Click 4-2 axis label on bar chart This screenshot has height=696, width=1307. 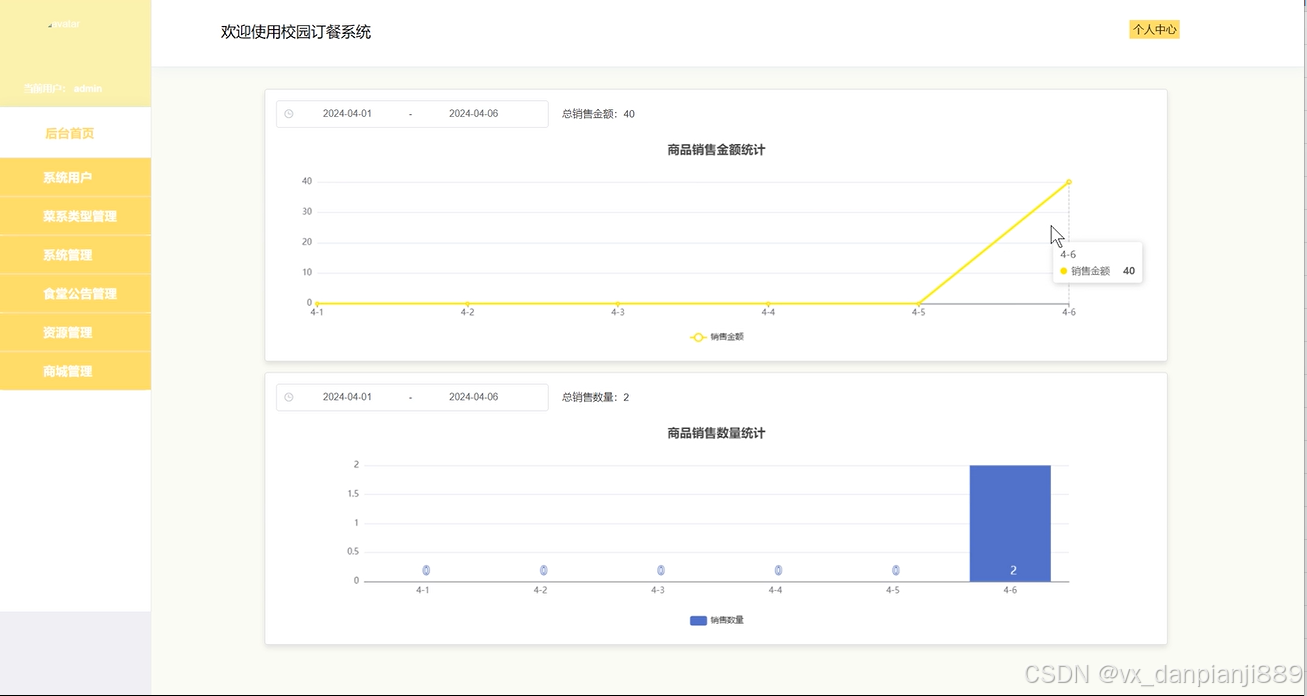pos(540,590)
